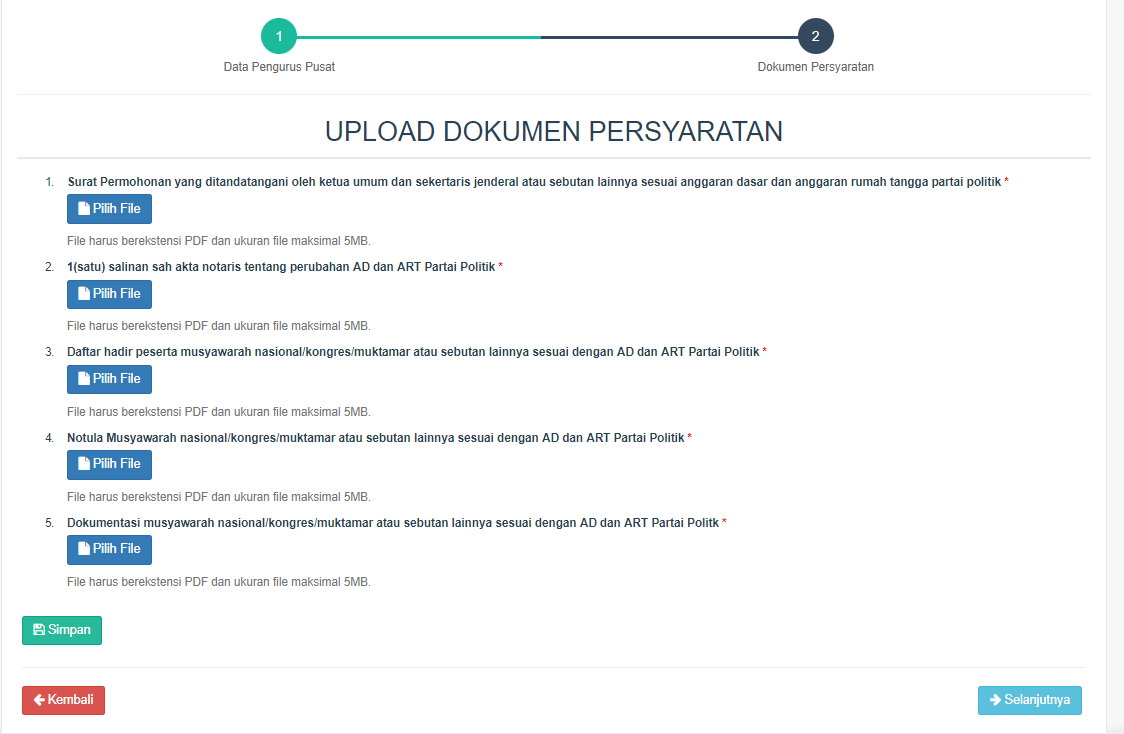Viewport: 1124px width, 734px height.
Task: Click the PDF size hint below Dokumentasi upload
Action: (x=218, y=582)
